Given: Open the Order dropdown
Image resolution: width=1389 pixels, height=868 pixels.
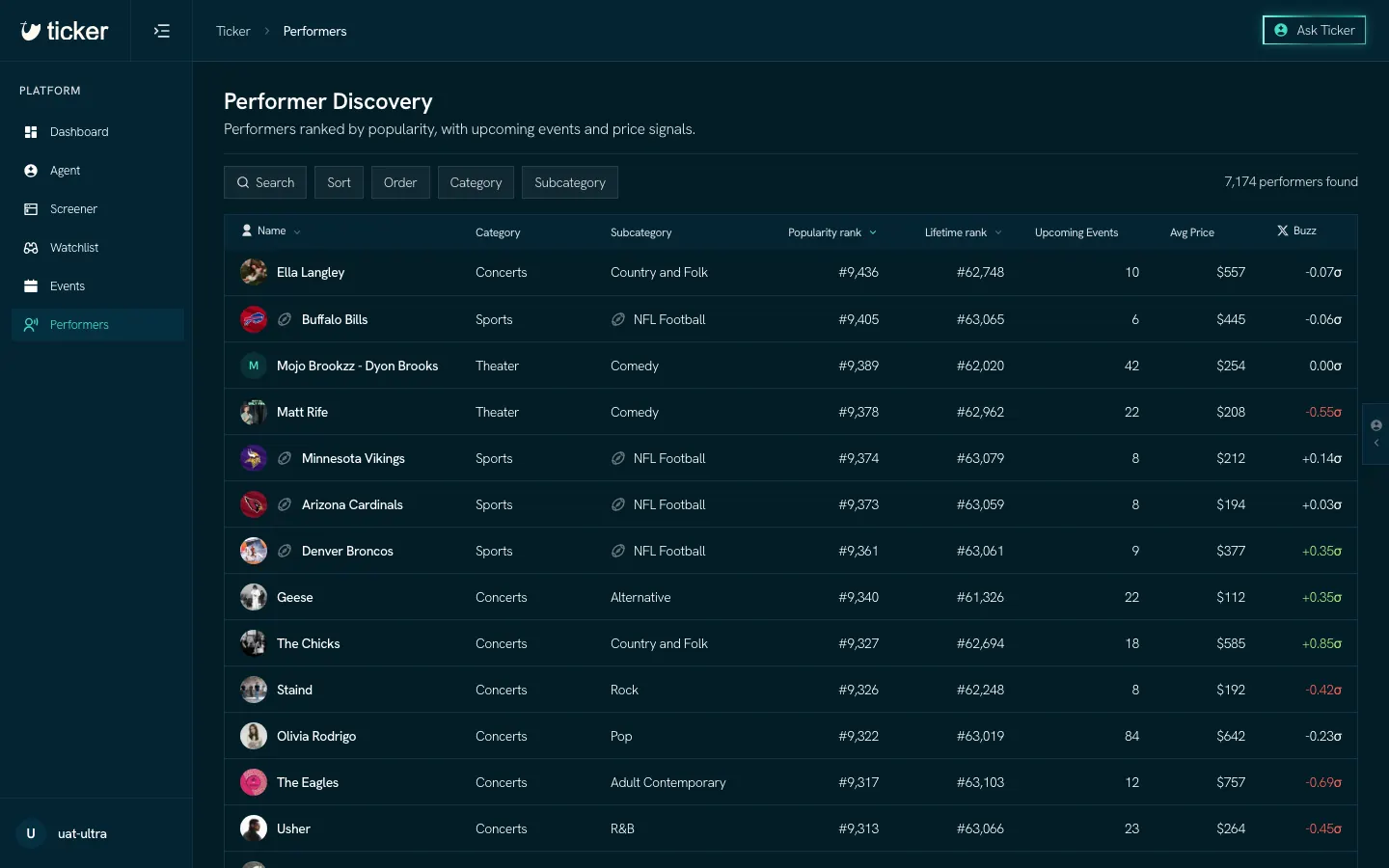Looking at the screenshot, I should point(400,182).
